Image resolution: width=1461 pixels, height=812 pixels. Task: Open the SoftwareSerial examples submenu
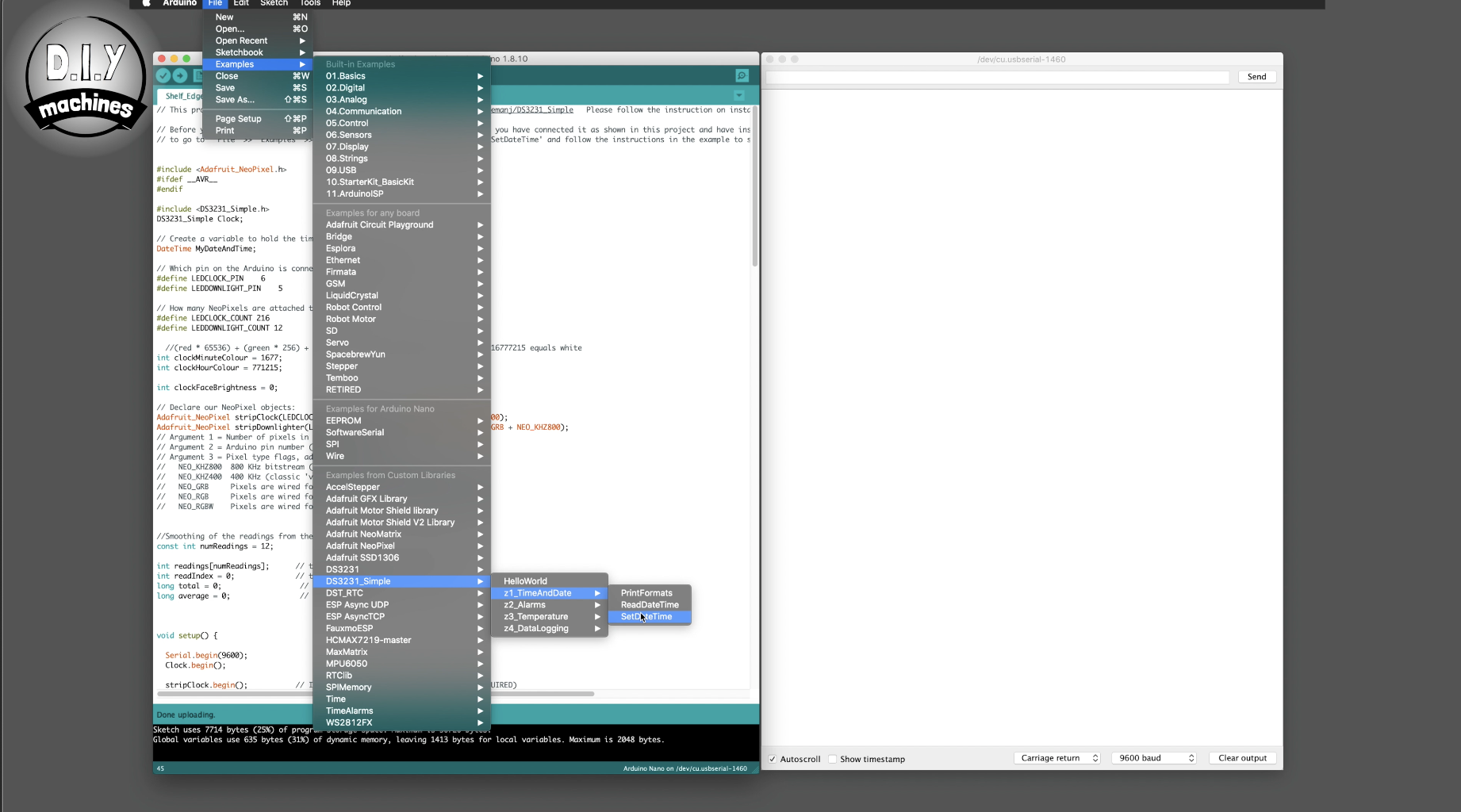click(x=402, y=433)
